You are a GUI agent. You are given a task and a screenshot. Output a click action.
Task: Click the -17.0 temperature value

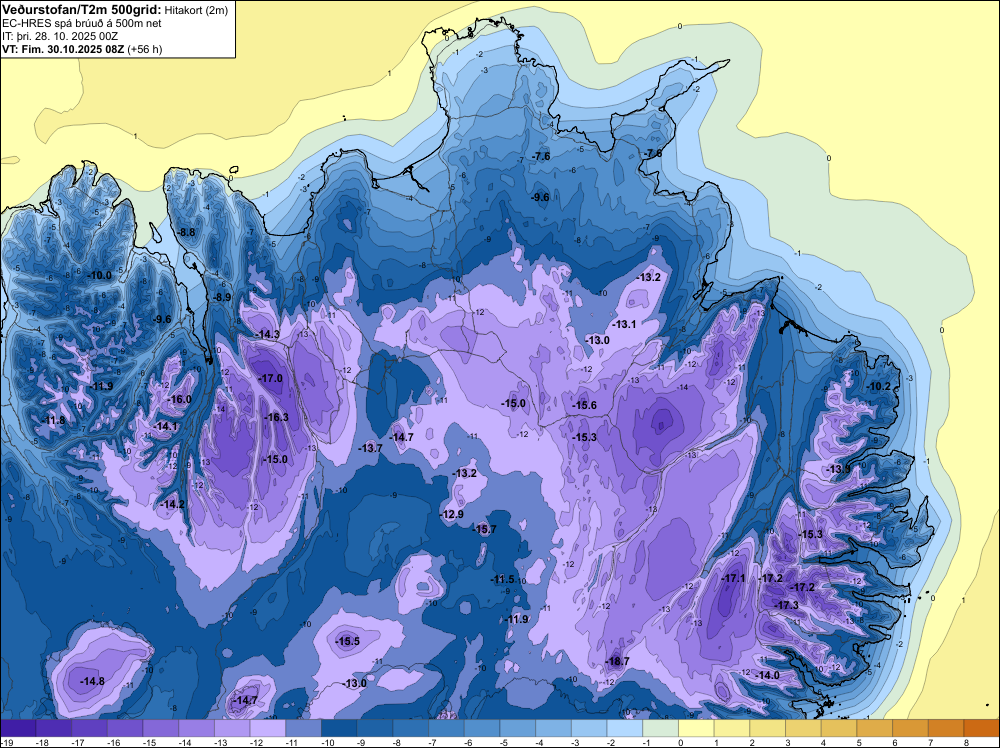pos(270,378)
